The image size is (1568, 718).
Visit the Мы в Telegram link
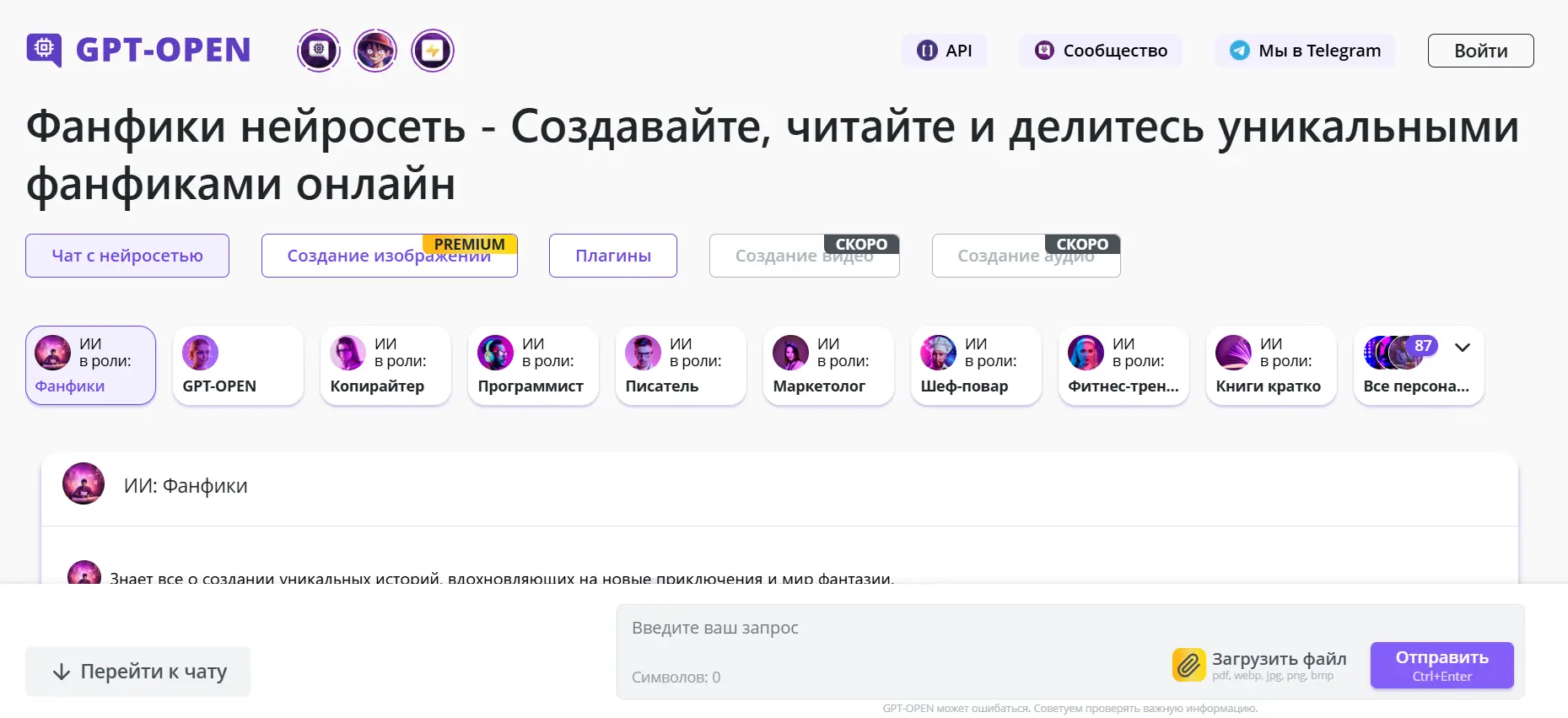point(1305,51)
